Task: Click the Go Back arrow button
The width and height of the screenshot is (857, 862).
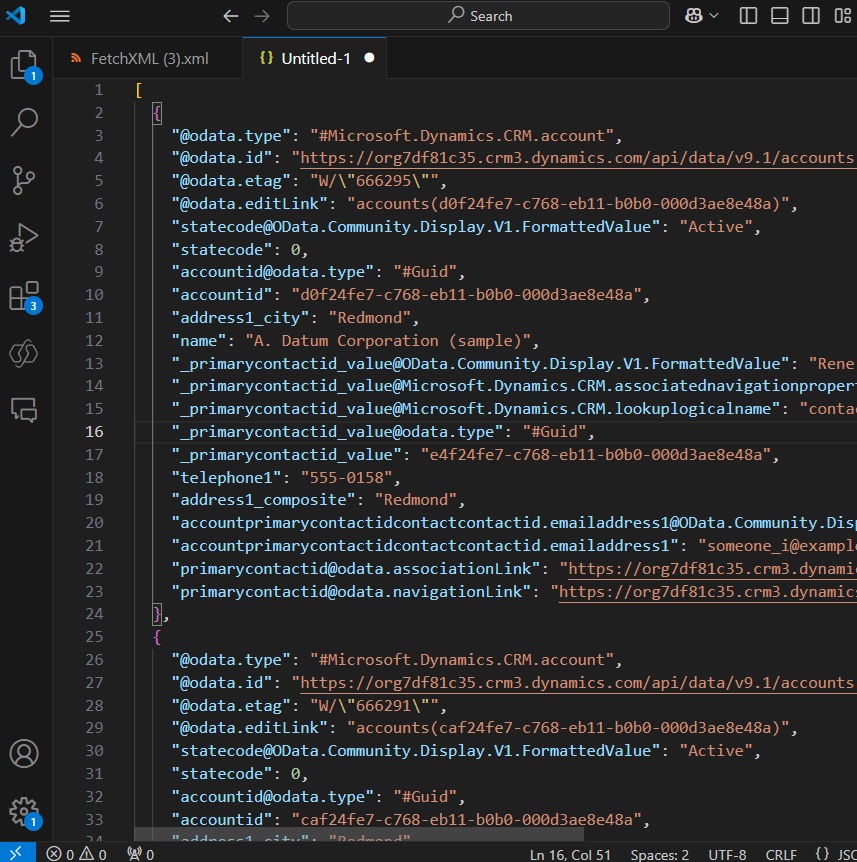Action: pyautogui.click(x=230, y=16)
